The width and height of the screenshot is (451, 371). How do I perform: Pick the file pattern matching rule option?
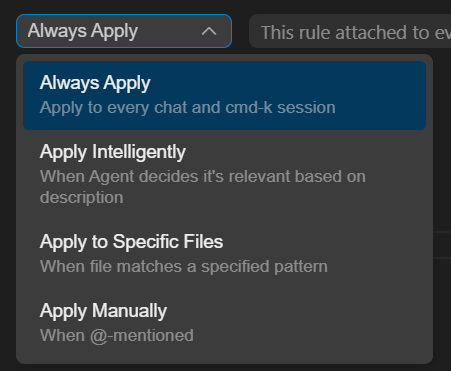(x=224, y=253)
